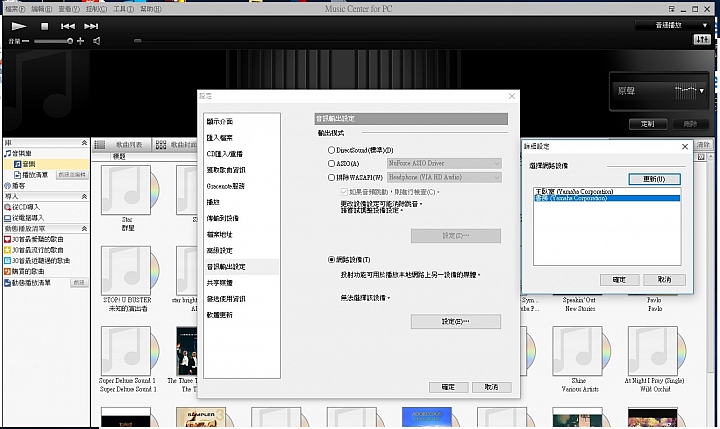Click the playback seek bar
Viewport: 720px width, 429px height.
pyautogui.click(x=285, y=41)
